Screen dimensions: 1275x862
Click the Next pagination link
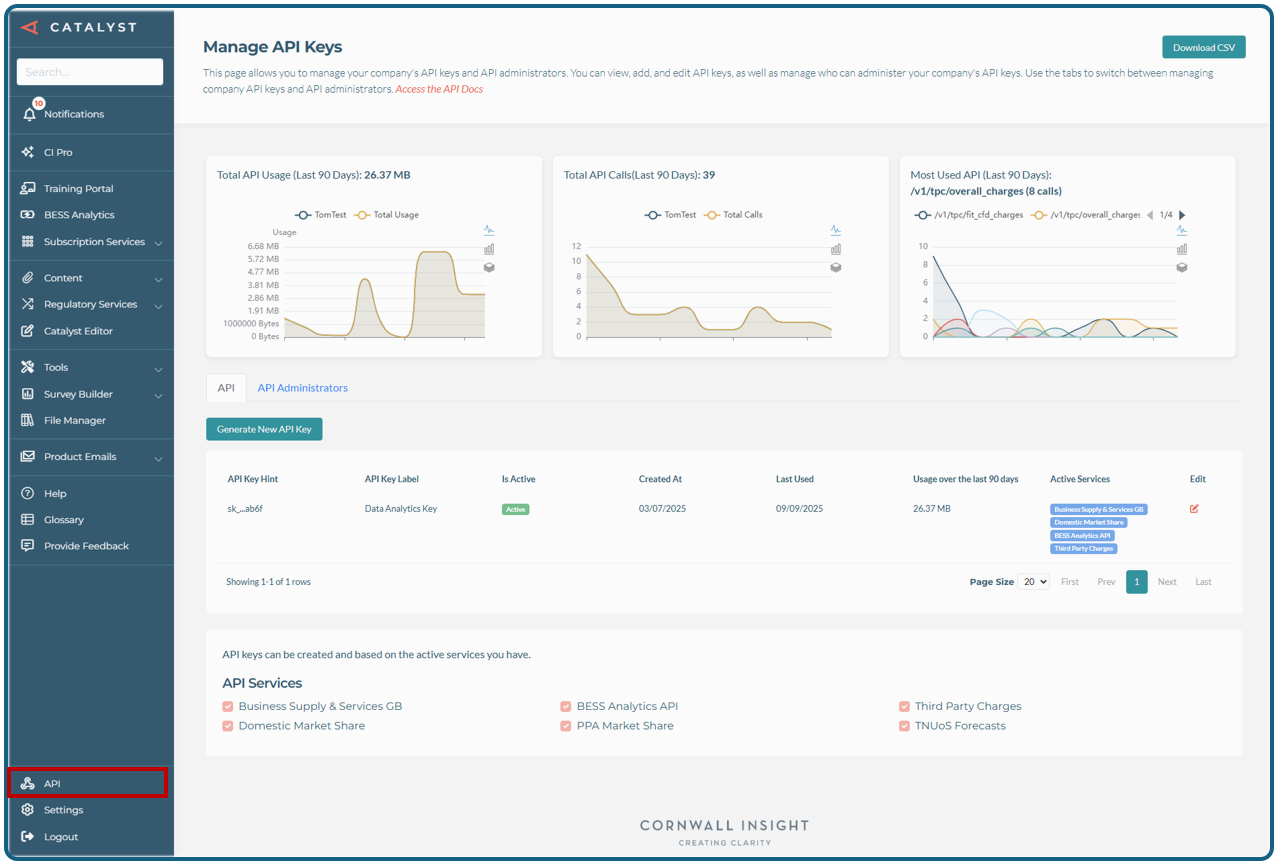pos(1167,581)
